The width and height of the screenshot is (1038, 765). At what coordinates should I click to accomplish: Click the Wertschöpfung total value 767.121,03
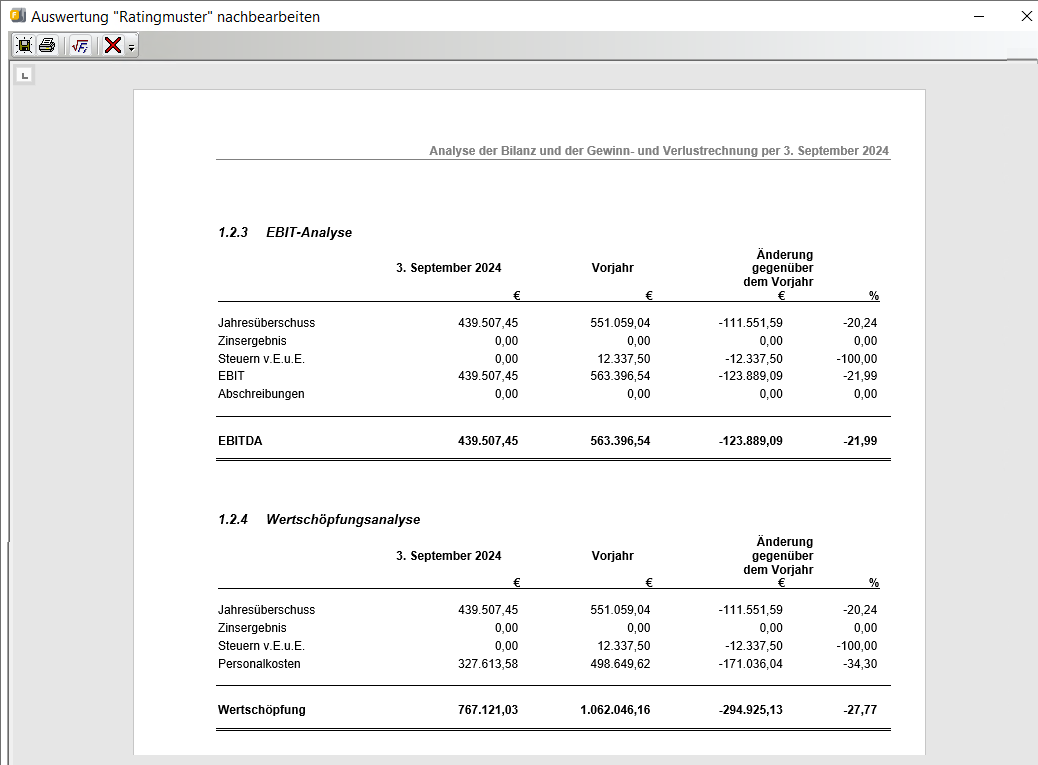point(488,710)
